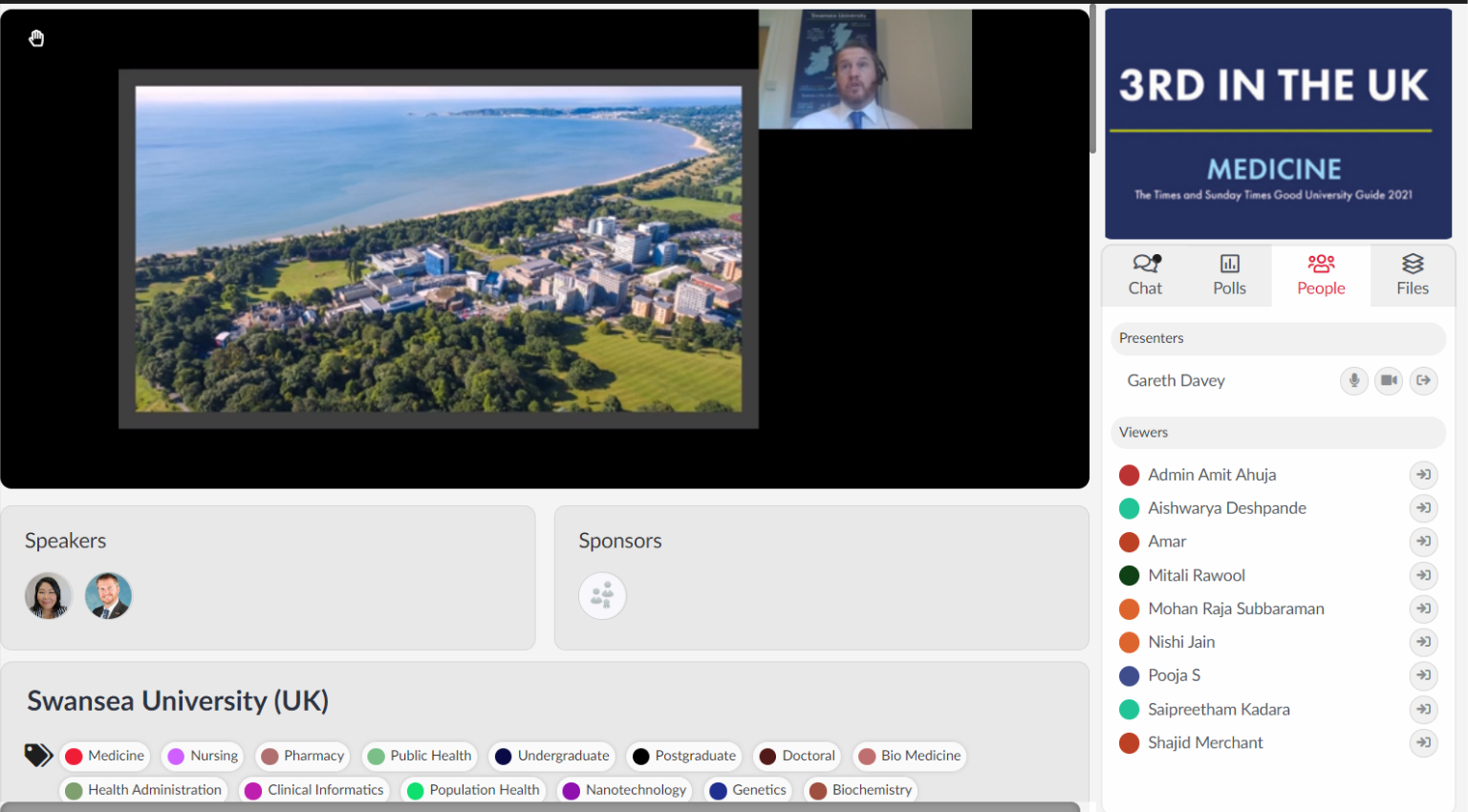Click the Sponsors heading
The image size is (1468, 812).
coord(619,541)
